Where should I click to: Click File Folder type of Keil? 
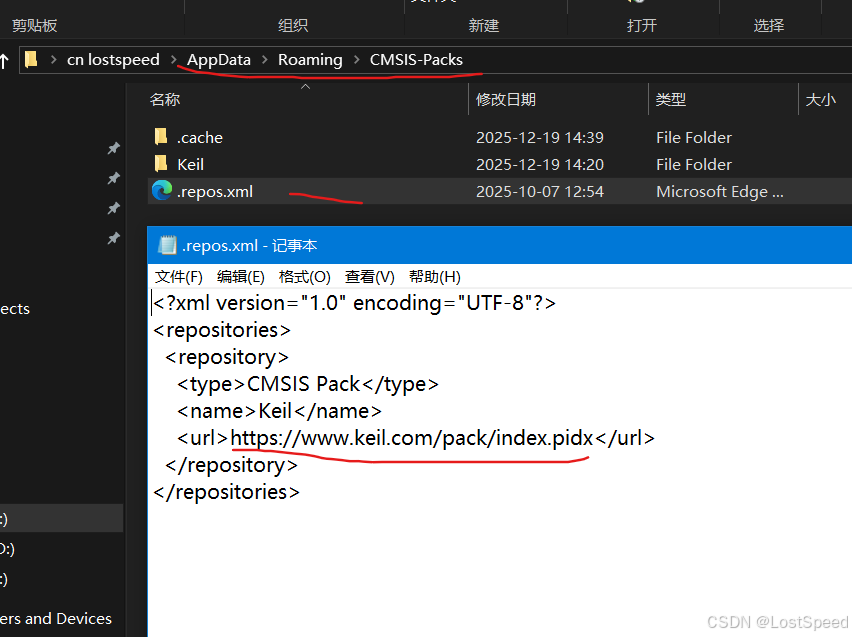tap(694, 164)
